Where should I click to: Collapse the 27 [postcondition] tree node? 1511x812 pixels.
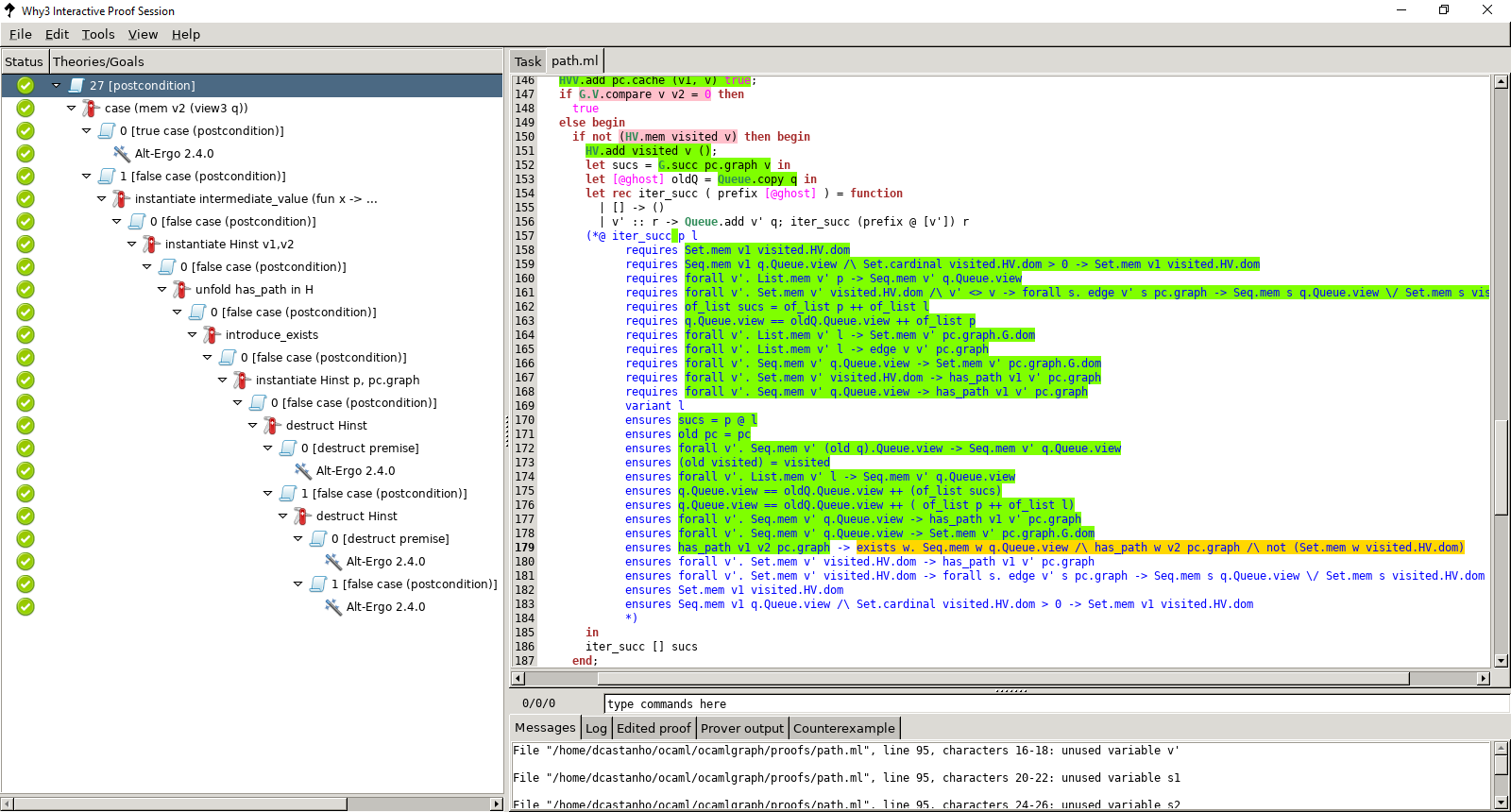click(56, 85)
